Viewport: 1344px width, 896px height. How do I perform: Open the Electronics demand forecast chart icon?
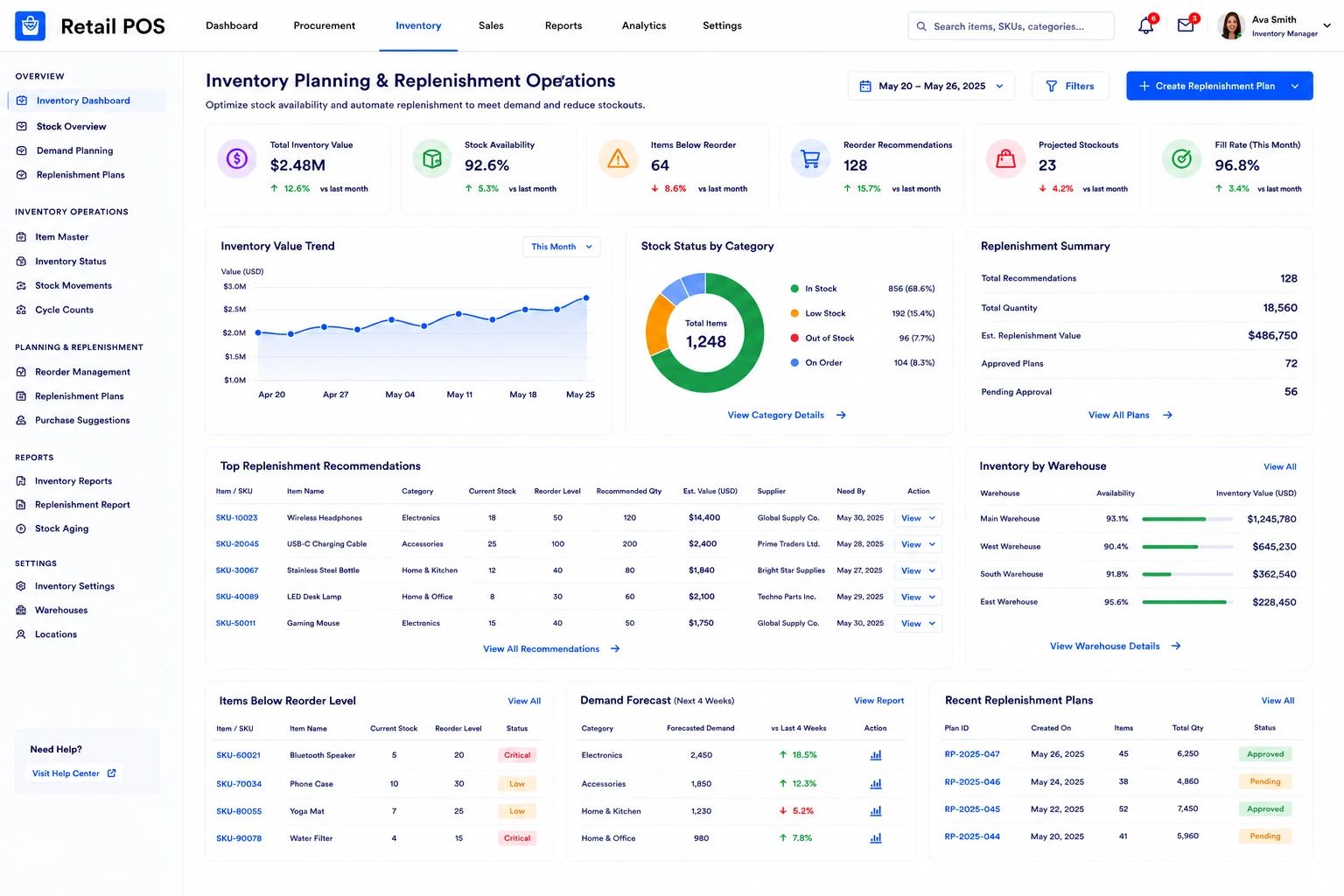pos(876,755)
